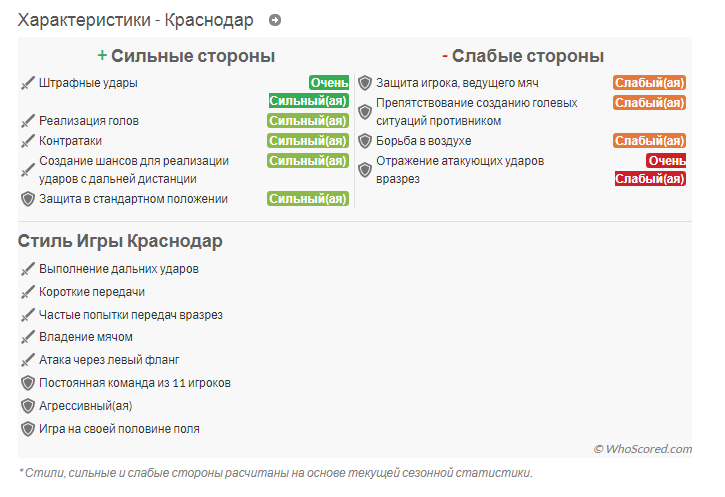Click Слабый(ая) badge for Защита игрока, ведущего мяч
The width and height of the screenshot is (725, 497).
point(650,83)
